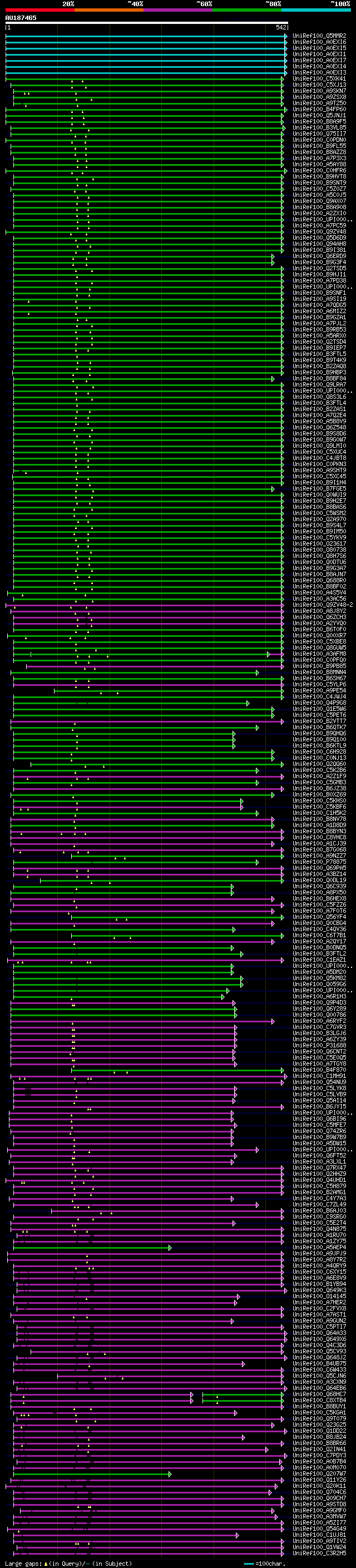Click the white query sequence bar
Screen dimensions: 356x1568
[x=146, y=22]
